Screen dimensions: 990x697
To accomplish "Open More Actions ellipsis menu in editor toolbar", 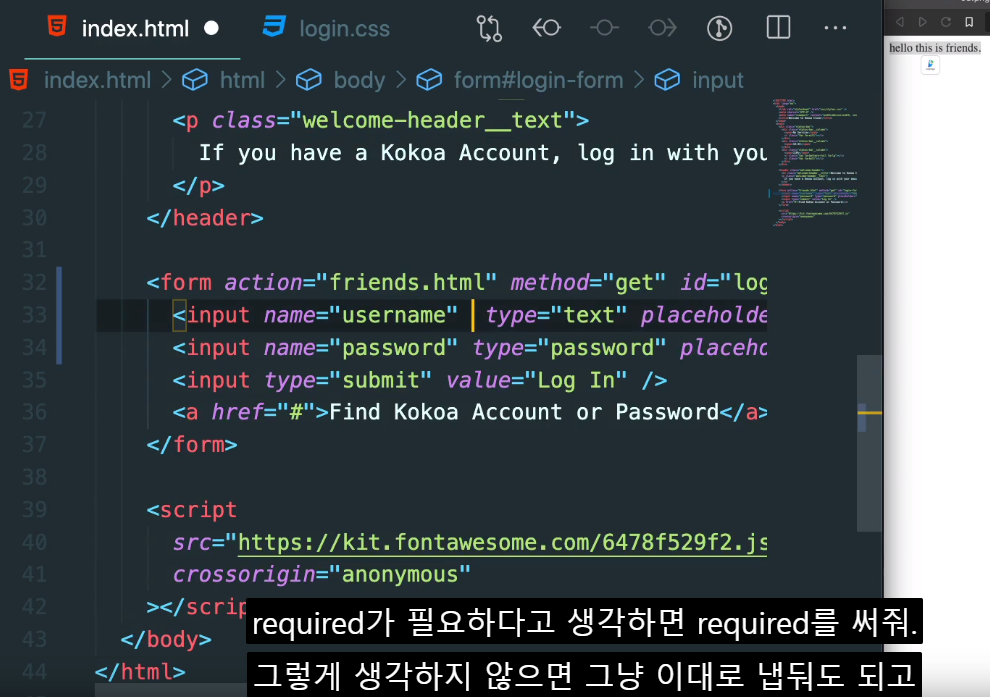I will (835, 28).
